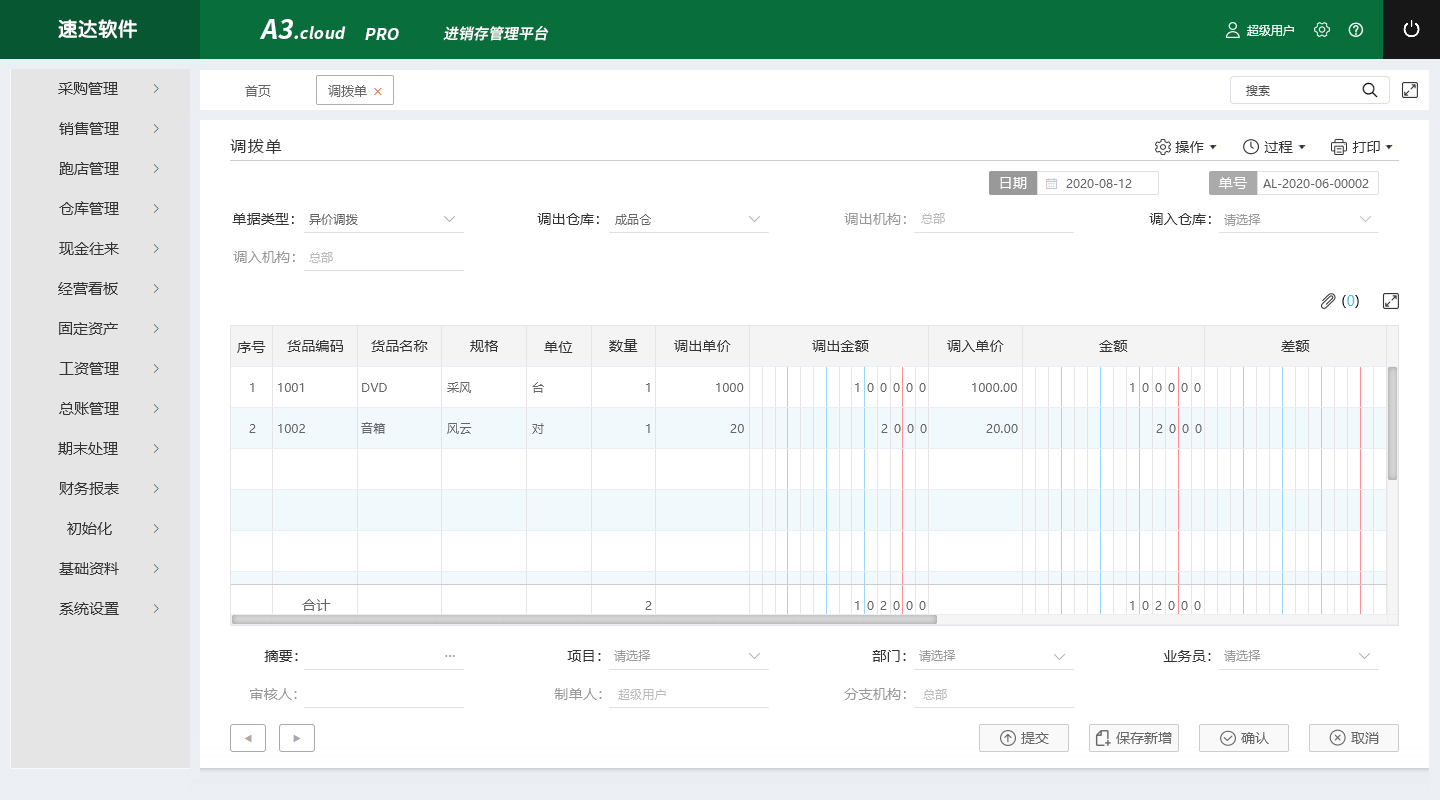Click the power logout icon

1411,29
